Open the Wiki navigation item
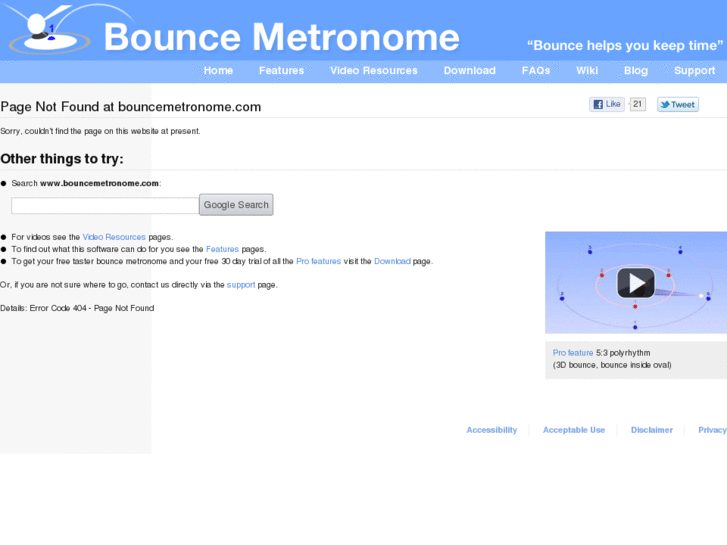The width and height of the screenshot is (727, 545). 587,71
